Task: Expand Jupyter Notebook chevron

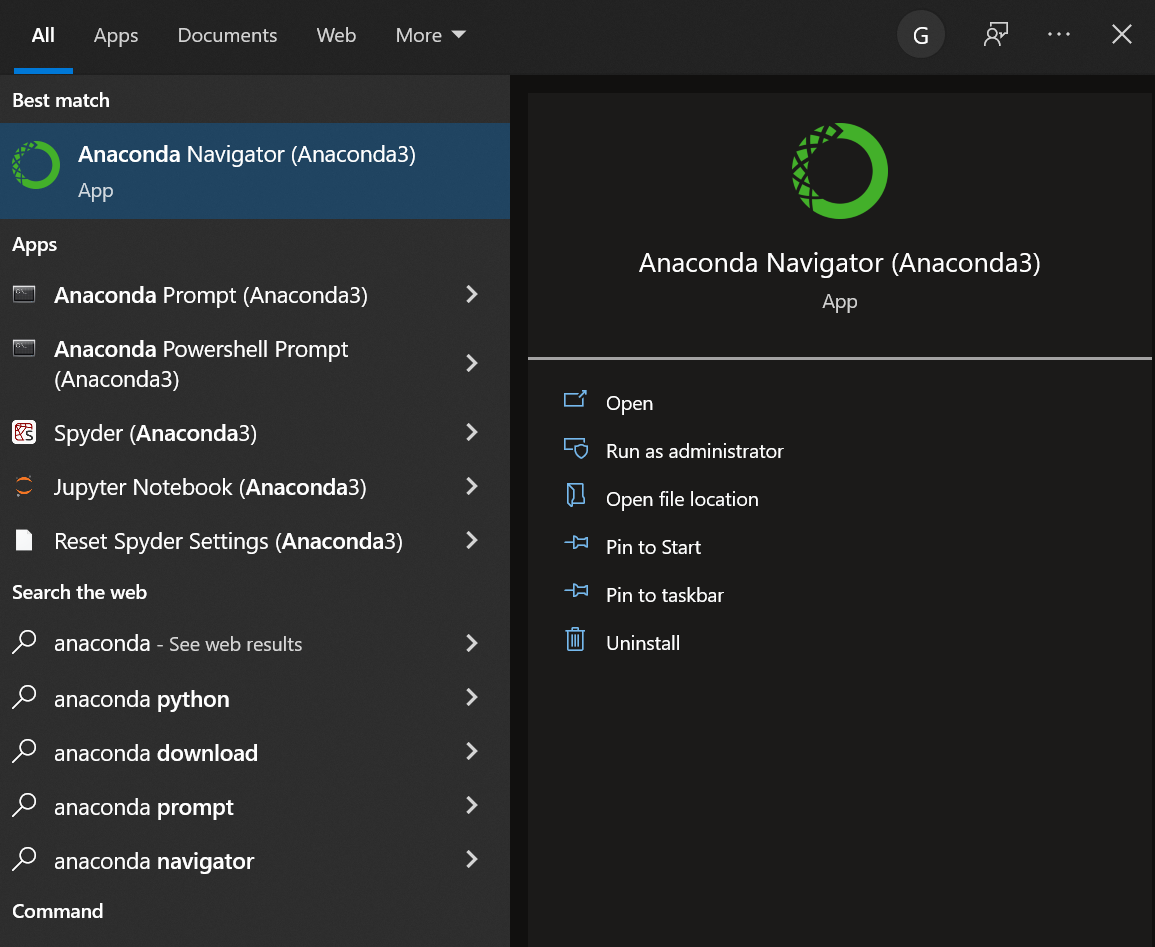Action: (x=472, y=486)
